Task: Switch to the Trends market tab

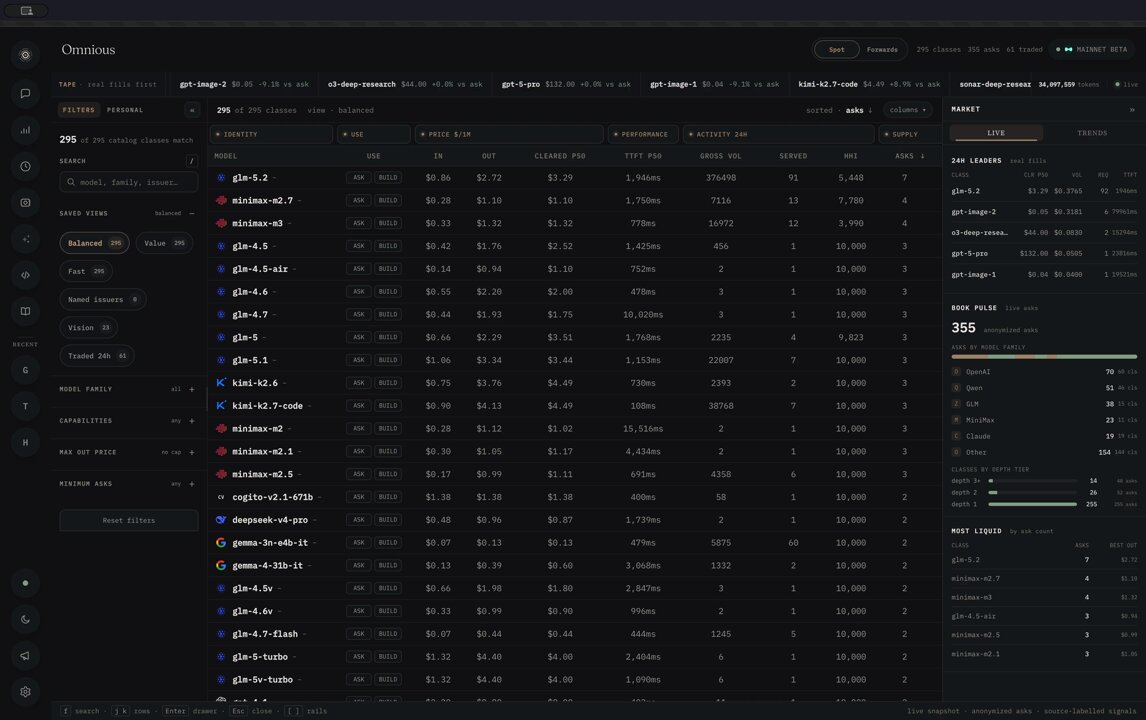Action: pyautogui.click(x=1092, y=133)
